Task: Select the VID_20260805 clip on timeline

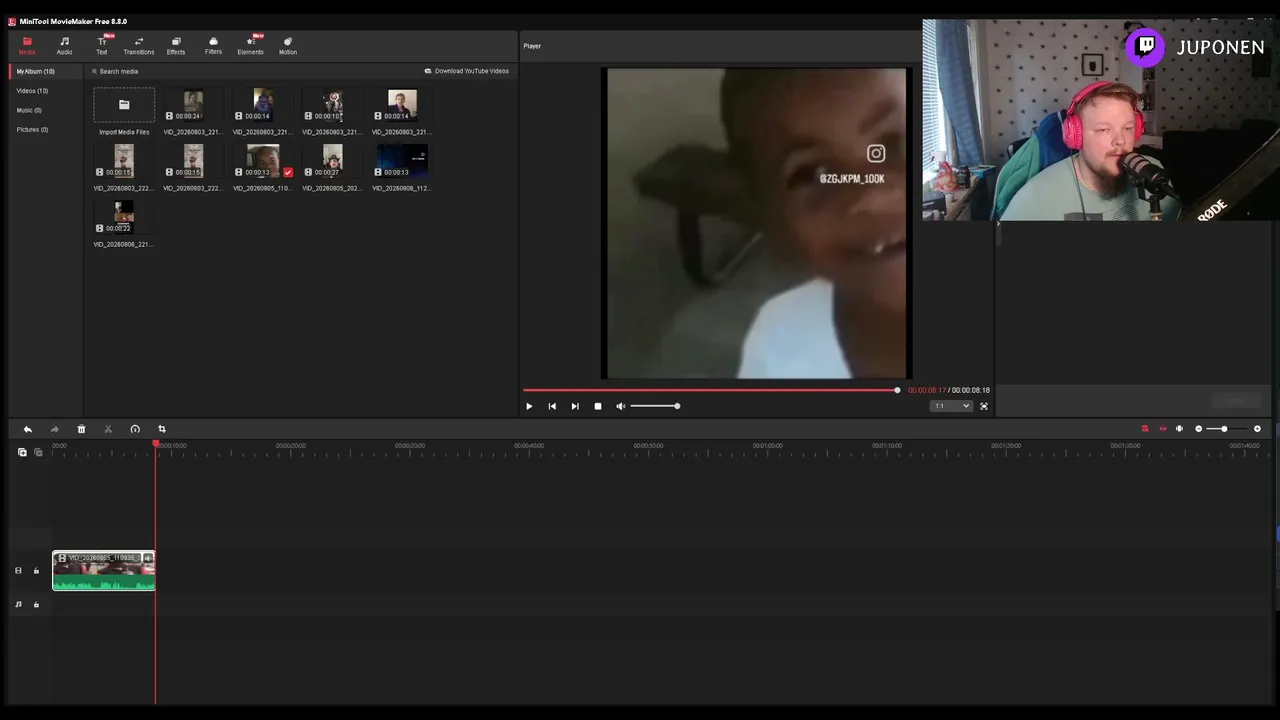Action: [x=104, y=571]
